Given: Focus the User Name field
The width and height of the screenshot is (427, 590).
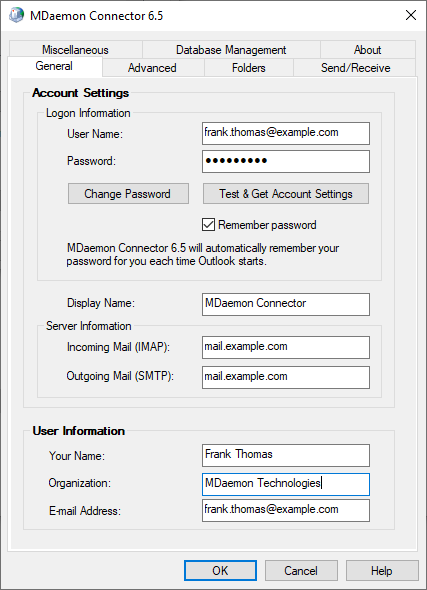Looking at the screenshot, I should (286, 133).
